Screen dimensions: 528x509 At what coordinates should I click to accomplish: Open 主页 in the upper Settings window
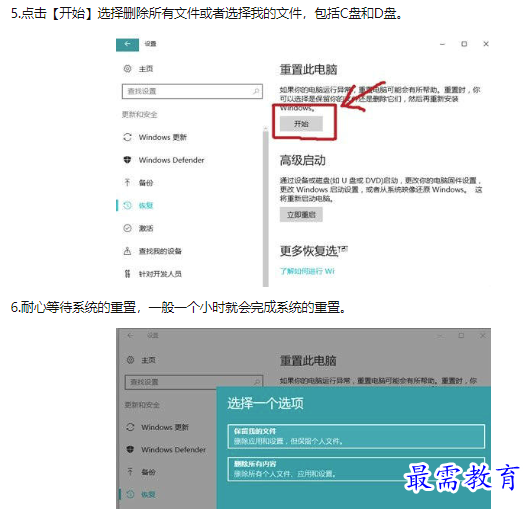pos(146,69)
